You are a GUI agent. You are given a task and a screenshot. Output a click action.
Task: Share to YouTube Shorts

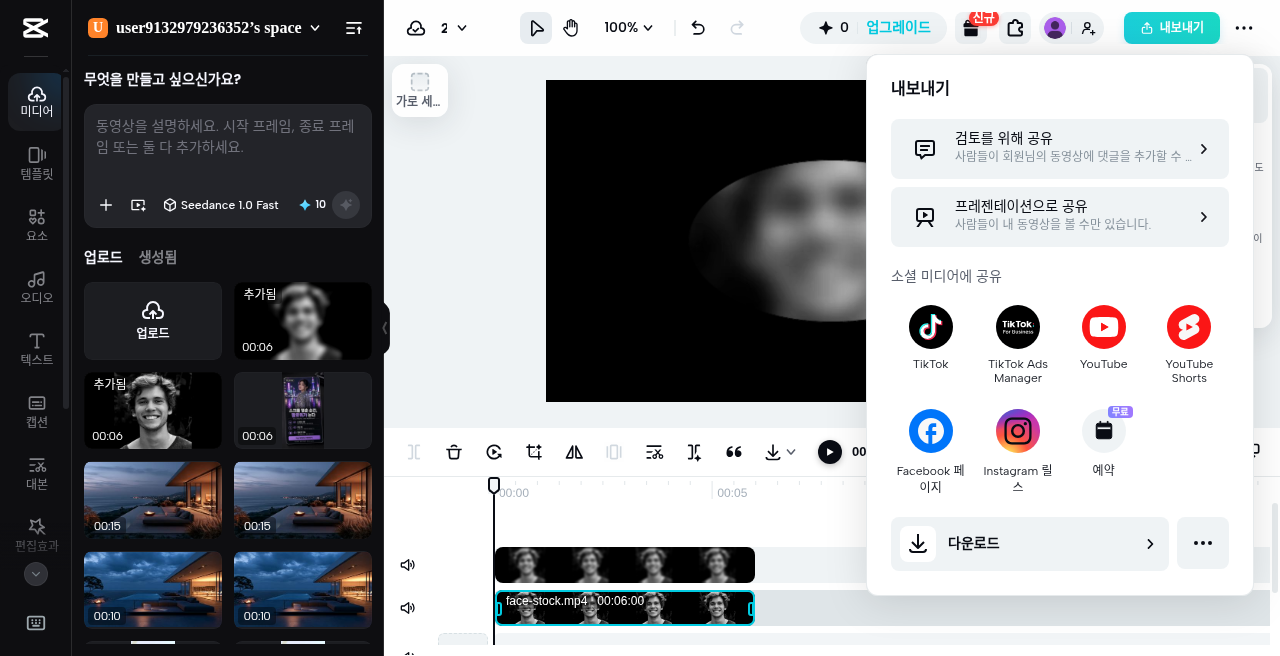coord(1189,345)
